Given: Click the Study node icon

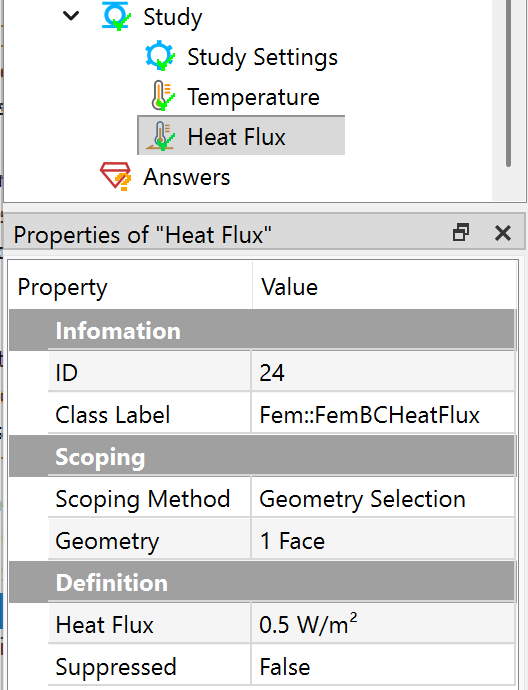Looking at the screenshot, I should point(117,17).
